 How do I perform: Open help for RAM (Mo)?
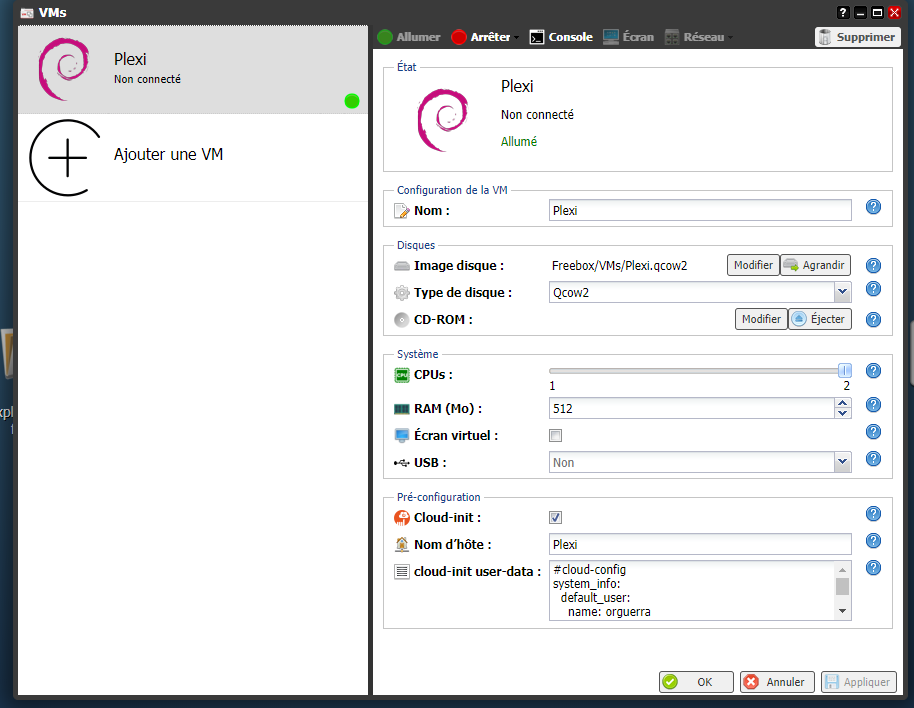873,404
